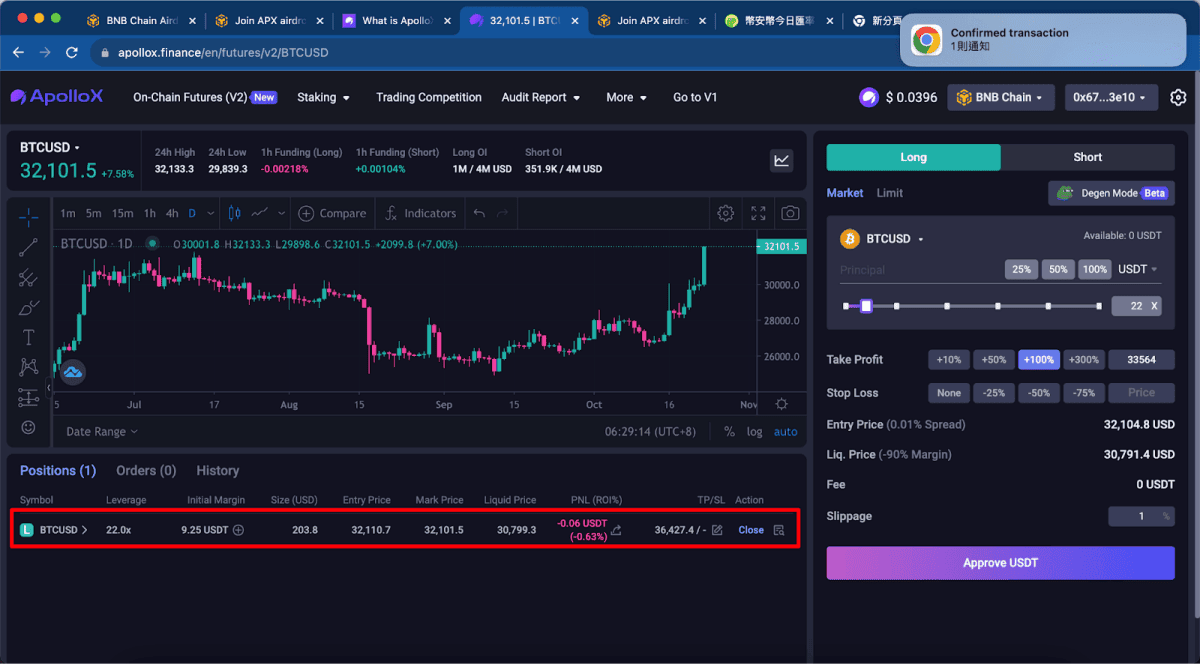Screen dimensions: 1200x664
Task: Close the BTCUSD position
Action: [751, 530]
